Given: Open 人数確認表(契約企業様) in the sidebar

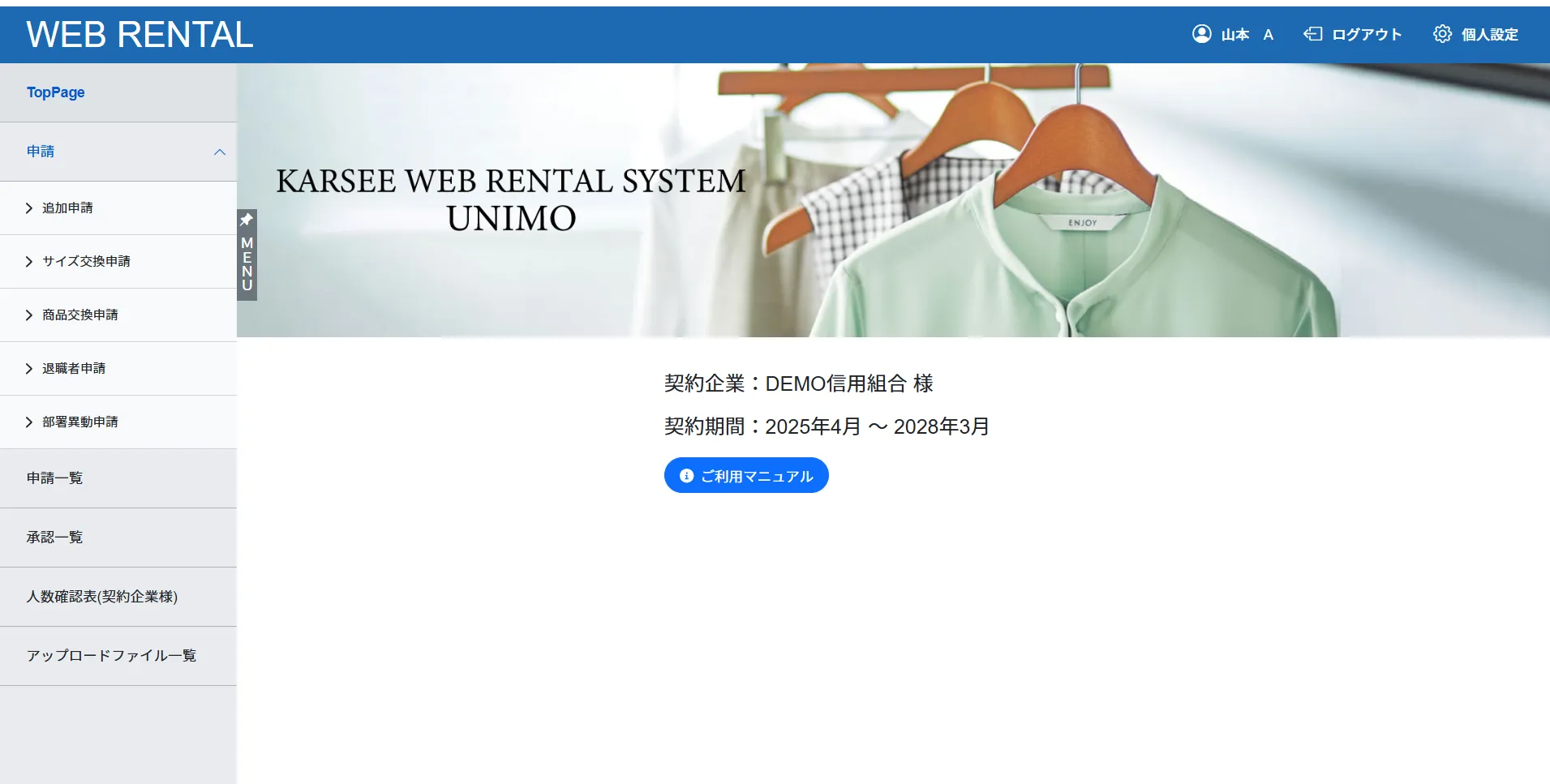Looking at the screenshot, I should click(x=118, y=597).
